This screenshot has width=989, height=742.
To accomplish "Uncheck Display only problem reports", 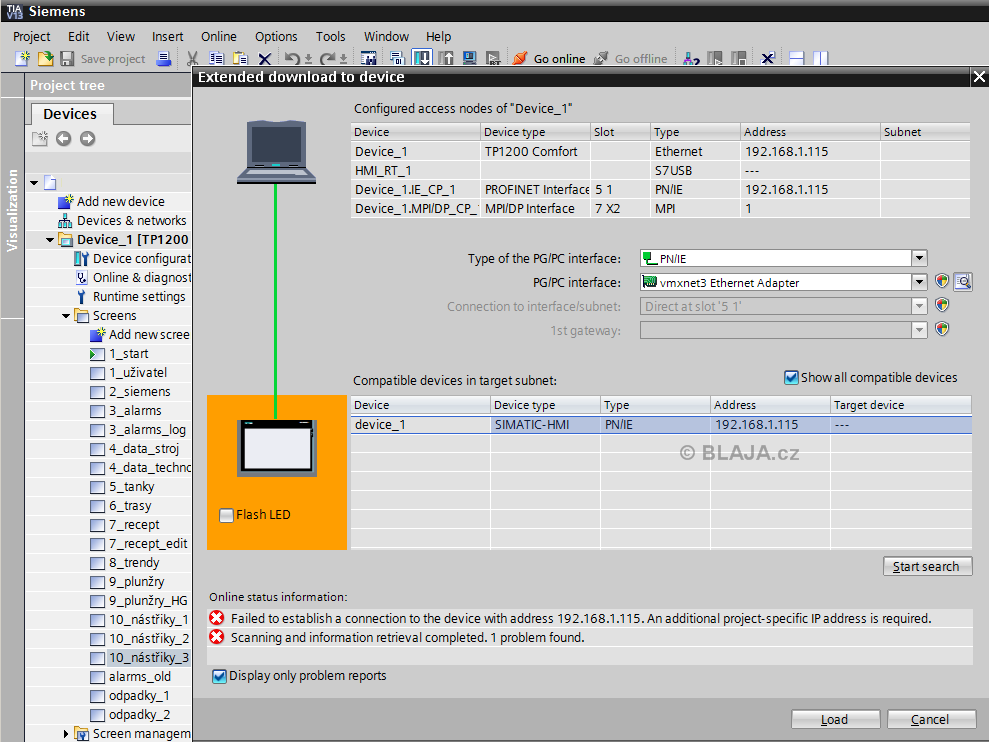I will coord(219,676).
